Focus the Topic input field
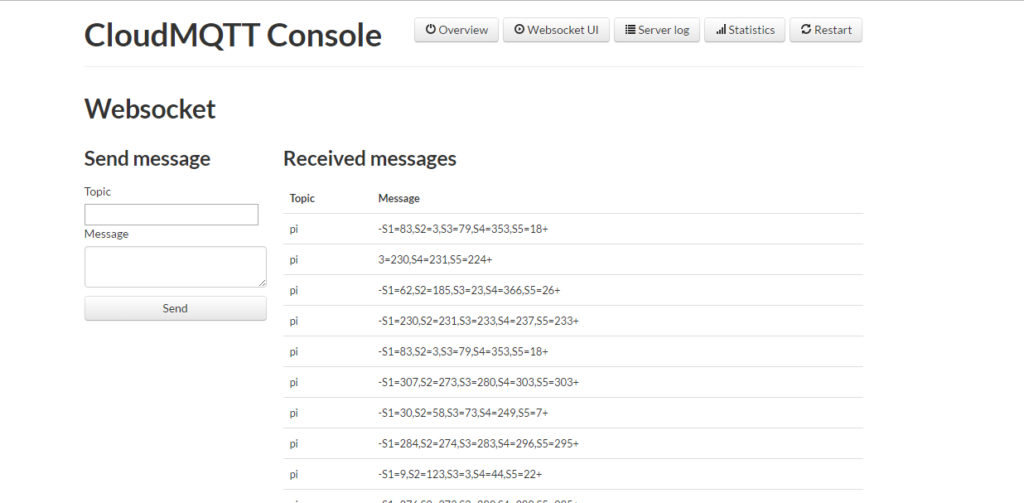This screenshot has width=1024, height=503. tap(171, 214)
